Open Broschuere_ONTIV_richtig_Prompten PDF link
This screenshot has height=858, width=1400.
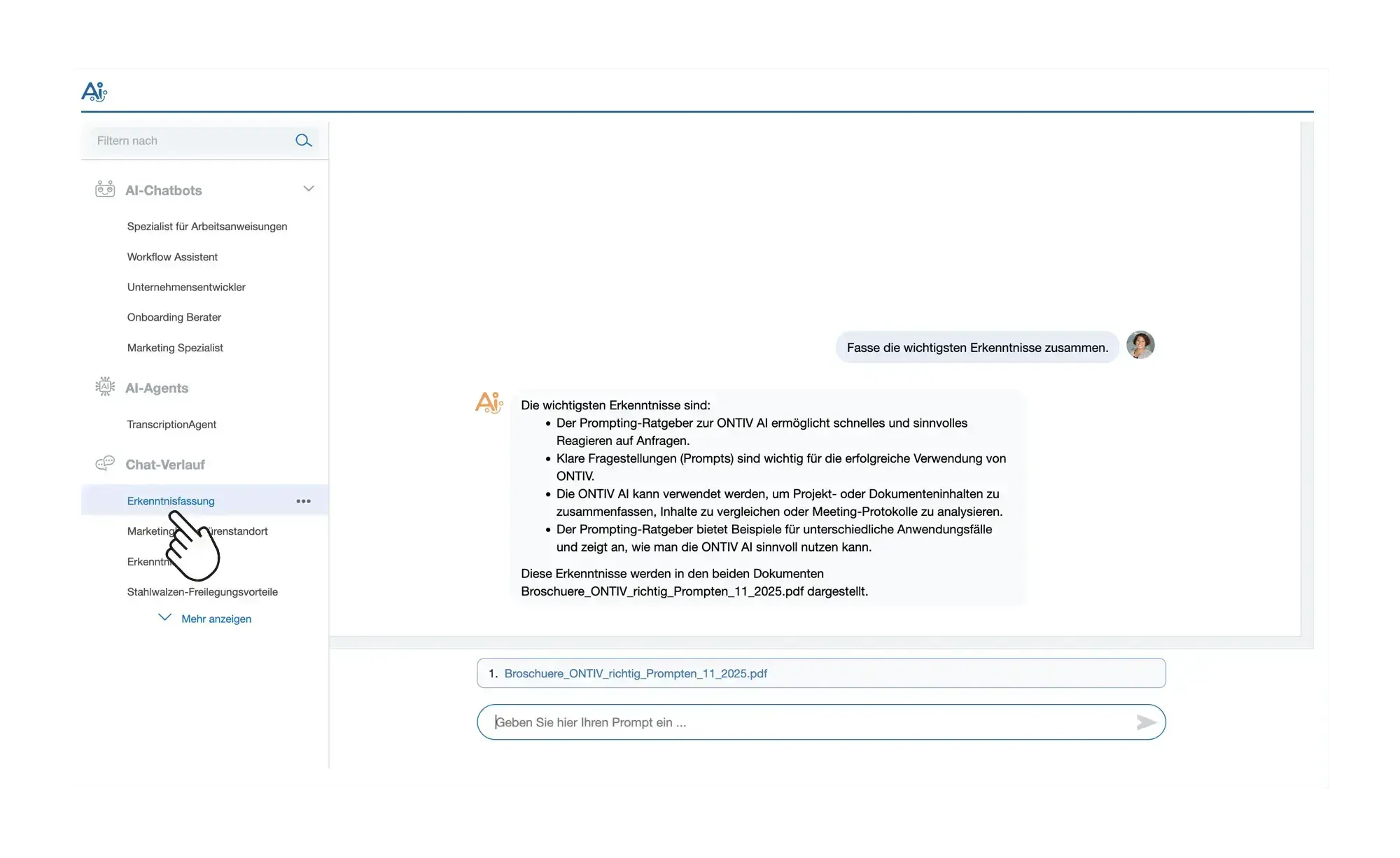pos(635,673)
